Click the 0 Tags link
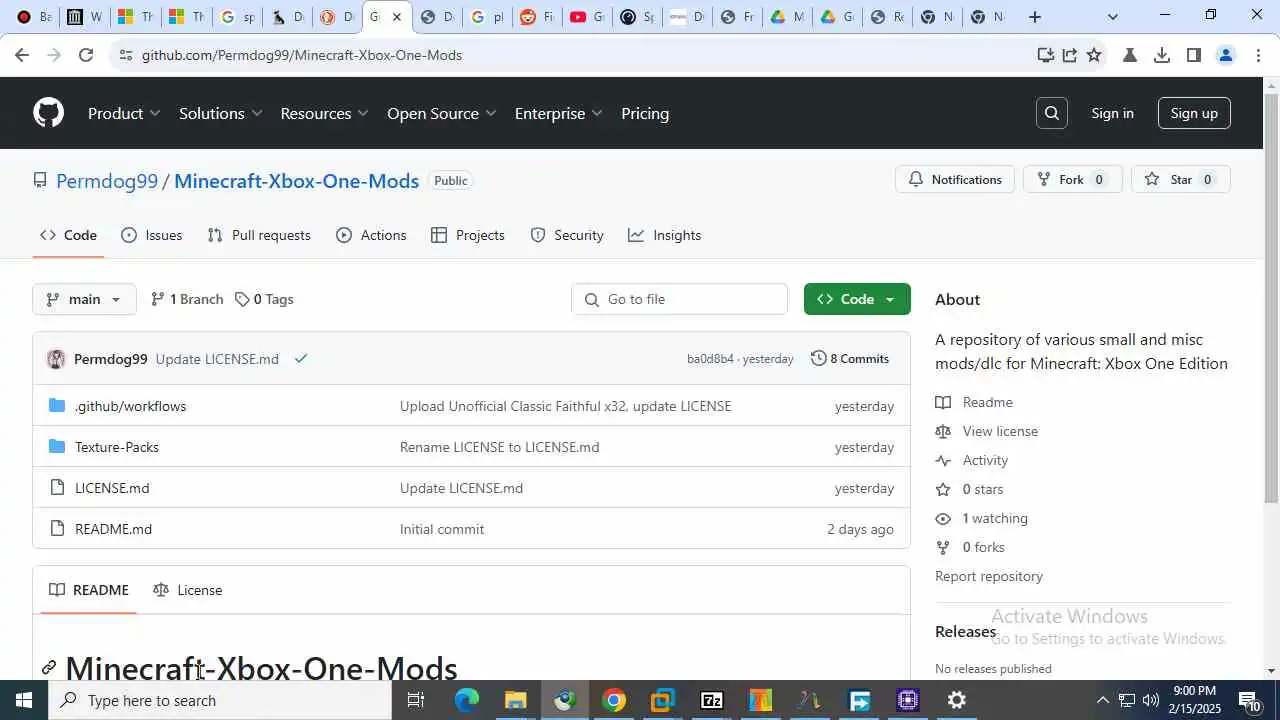Viewport: 1280px width, 720px height. click(264, 299)
